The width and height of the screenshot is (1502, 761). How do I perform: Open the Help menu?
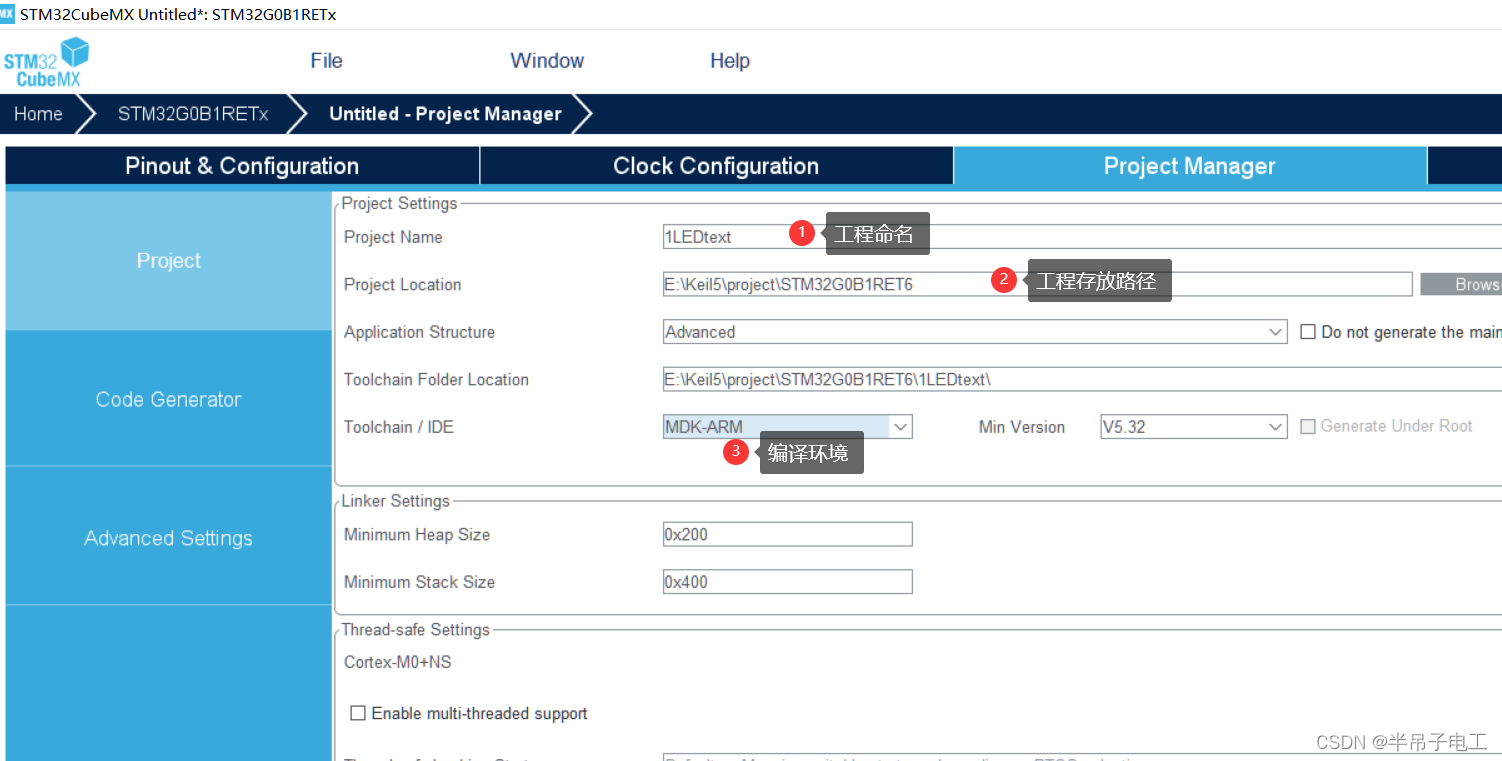[730, 61]
